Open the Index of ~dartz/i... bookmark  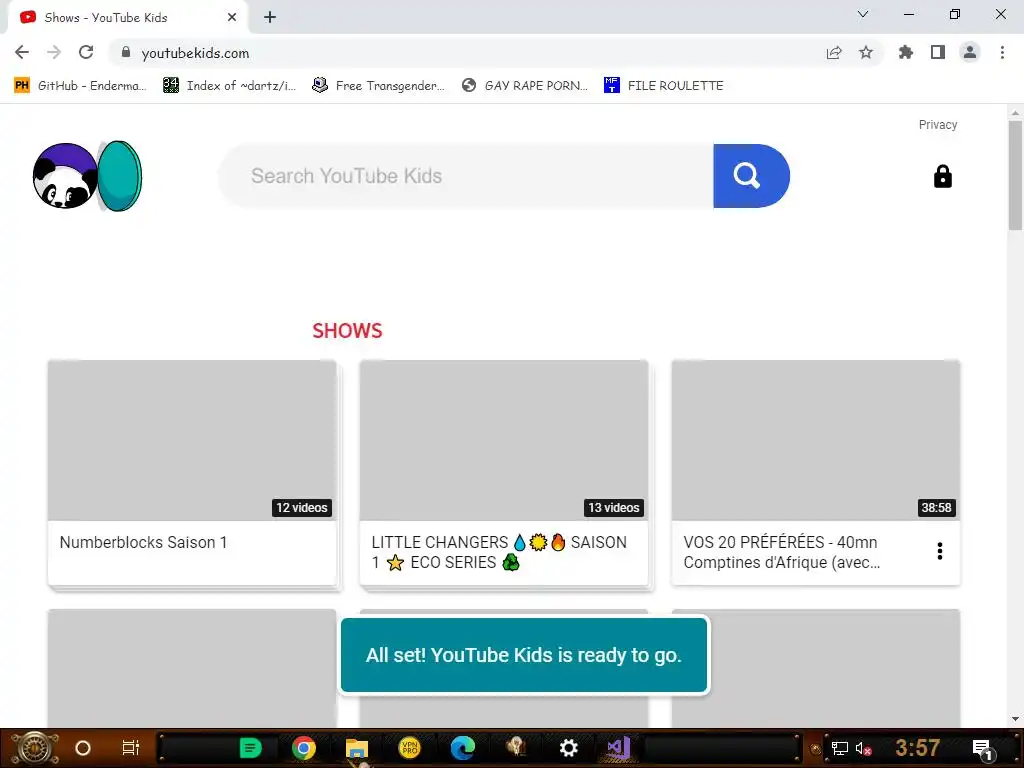229,86
